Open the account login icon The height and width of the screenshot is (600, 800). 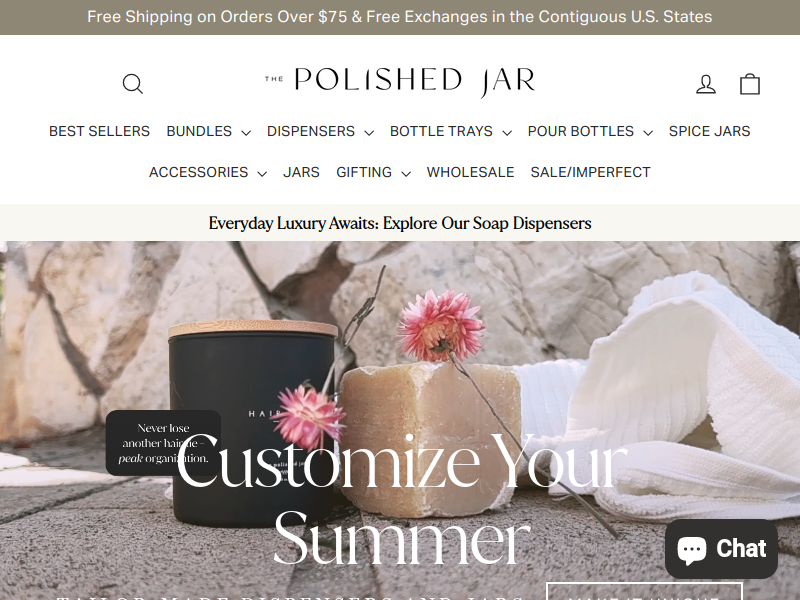(x=706, y=84)
